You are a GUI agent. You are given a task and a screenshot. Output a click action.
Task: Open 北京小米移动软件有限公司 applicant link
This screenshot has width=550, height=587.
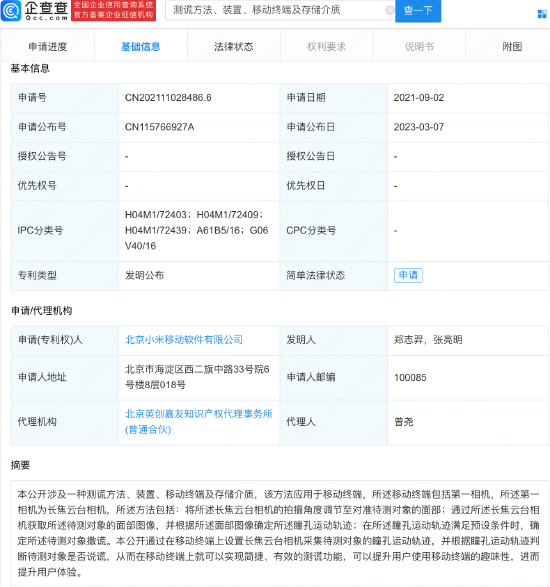click(183, 340)
